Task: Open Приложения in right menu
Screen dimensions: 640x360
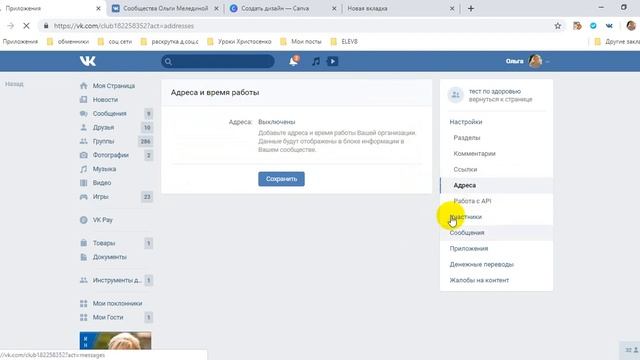Action: click(469, 249)
